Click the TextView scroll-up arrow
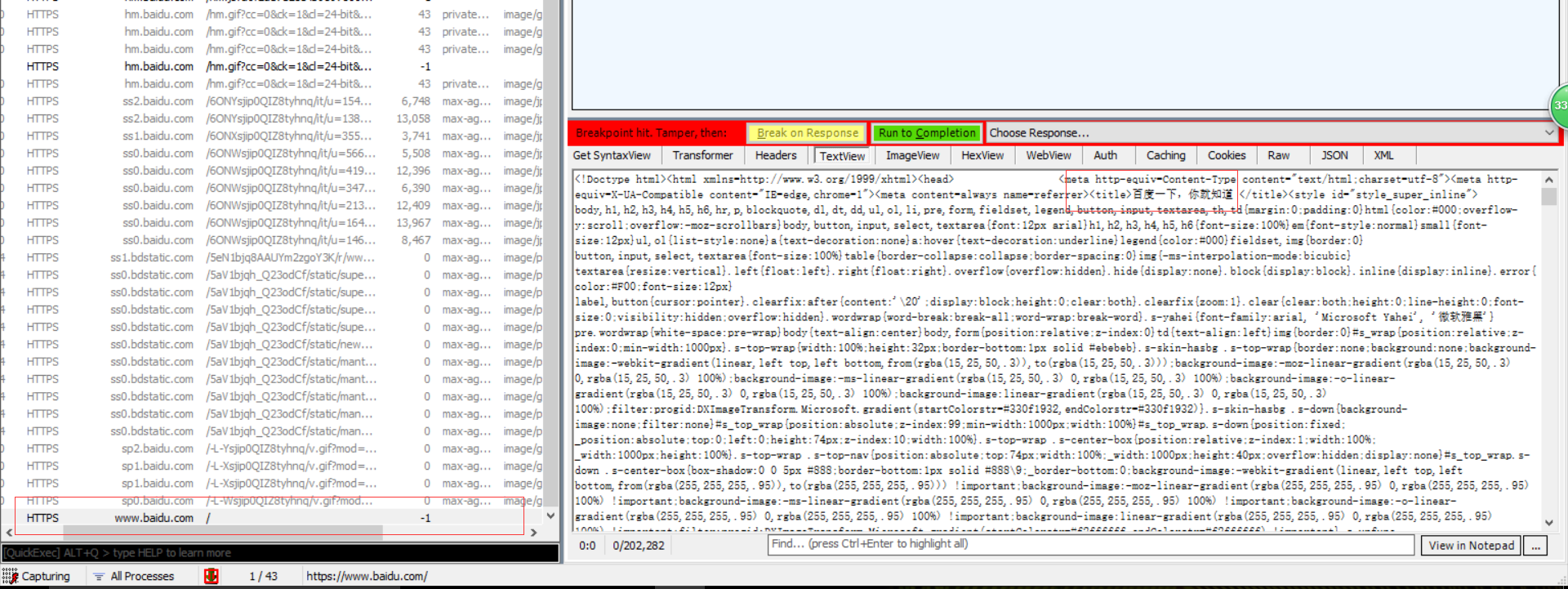1568x589 pixels. pyautogui.click(x=1548, y=180)
